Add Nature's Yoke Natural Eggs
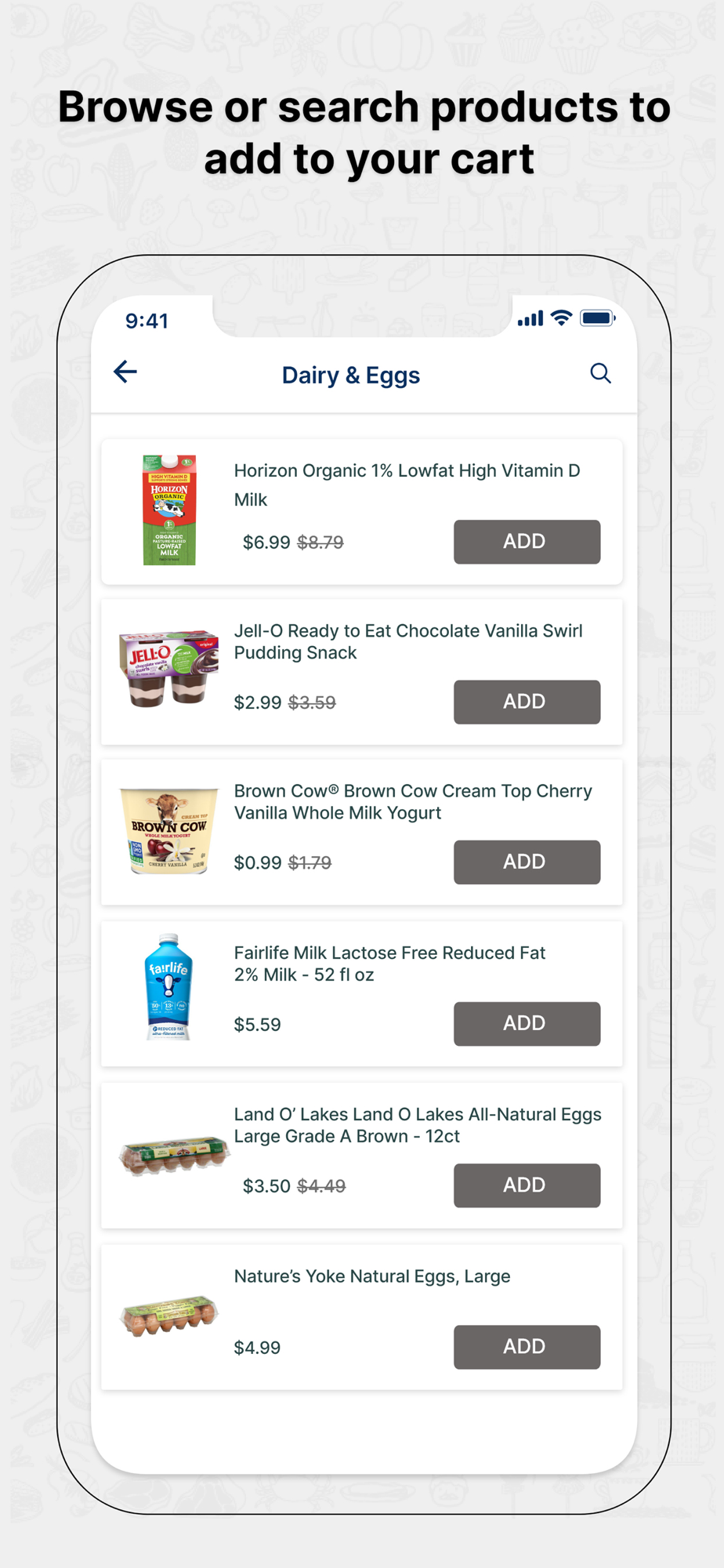724x1568 pixels. pos(527,1346)
